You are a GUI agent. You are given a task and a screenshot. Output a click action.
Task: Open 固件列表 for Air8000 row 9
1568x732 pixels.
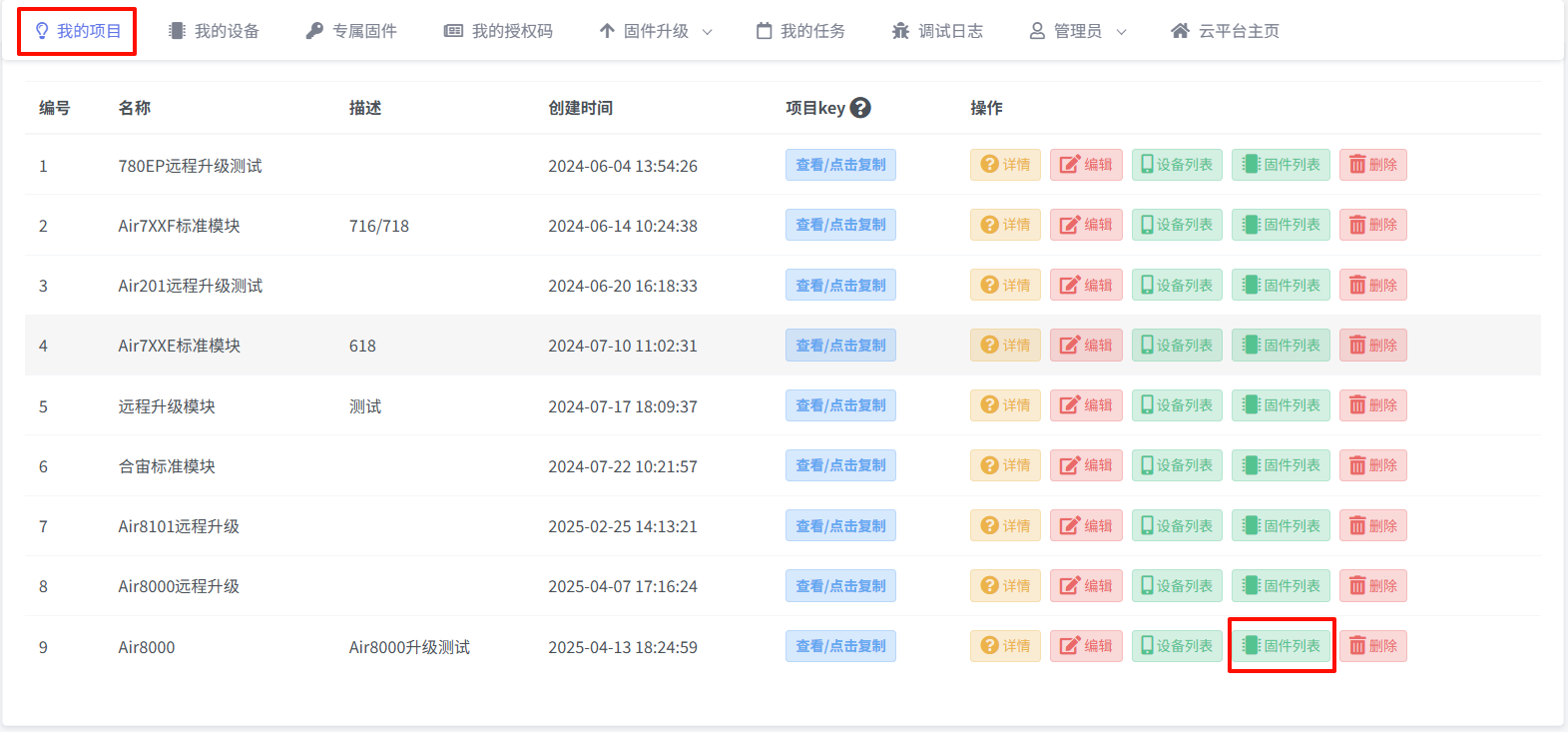click(1281, 646)
